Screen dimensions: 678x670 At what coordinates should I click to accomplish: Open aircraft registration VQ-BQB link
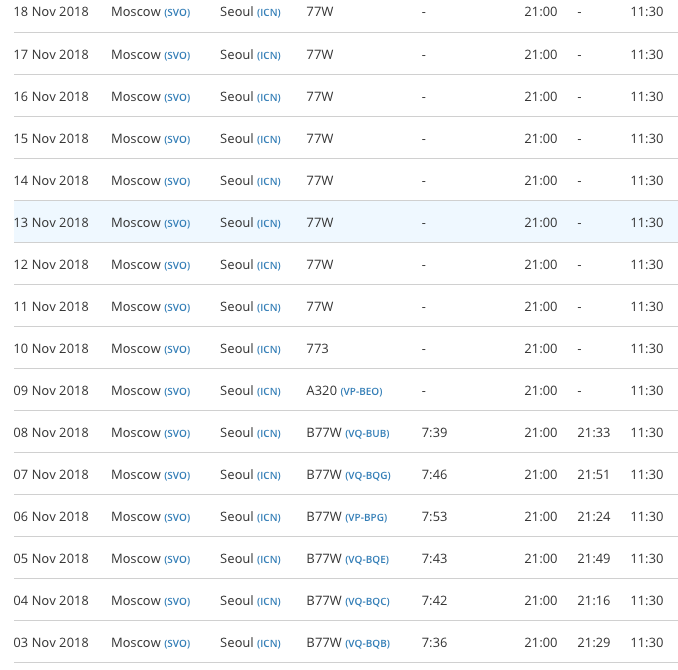pyautogui.click(x=368, y=643)
